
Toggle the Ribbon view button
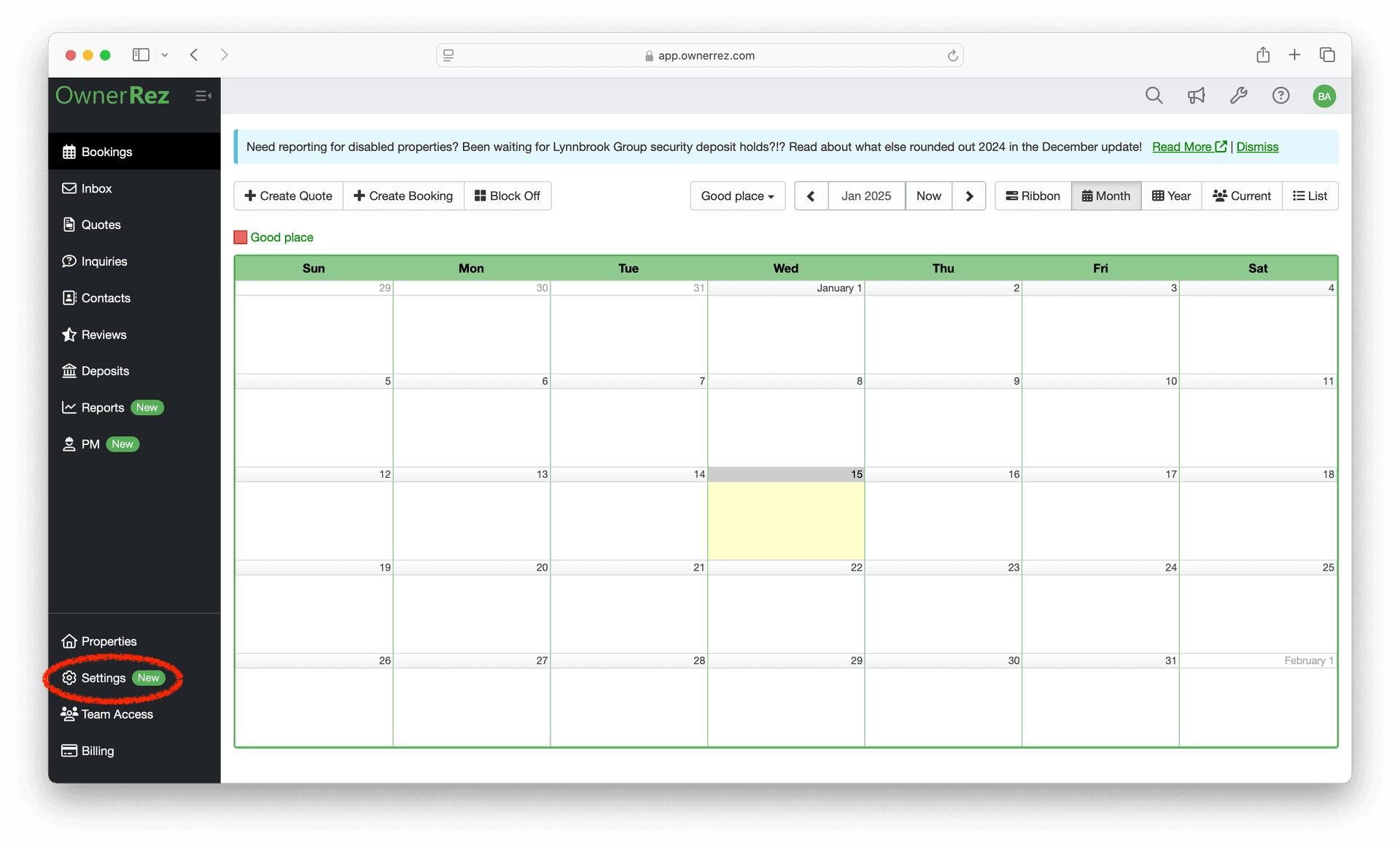[x=1033, y=195]
